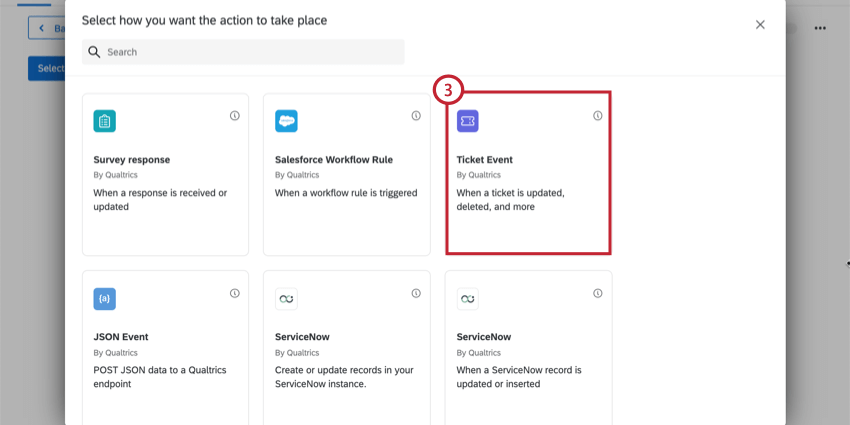Click the purple Ticket Event icon
This screenshot has width=850, height=425.
[468, 121]
